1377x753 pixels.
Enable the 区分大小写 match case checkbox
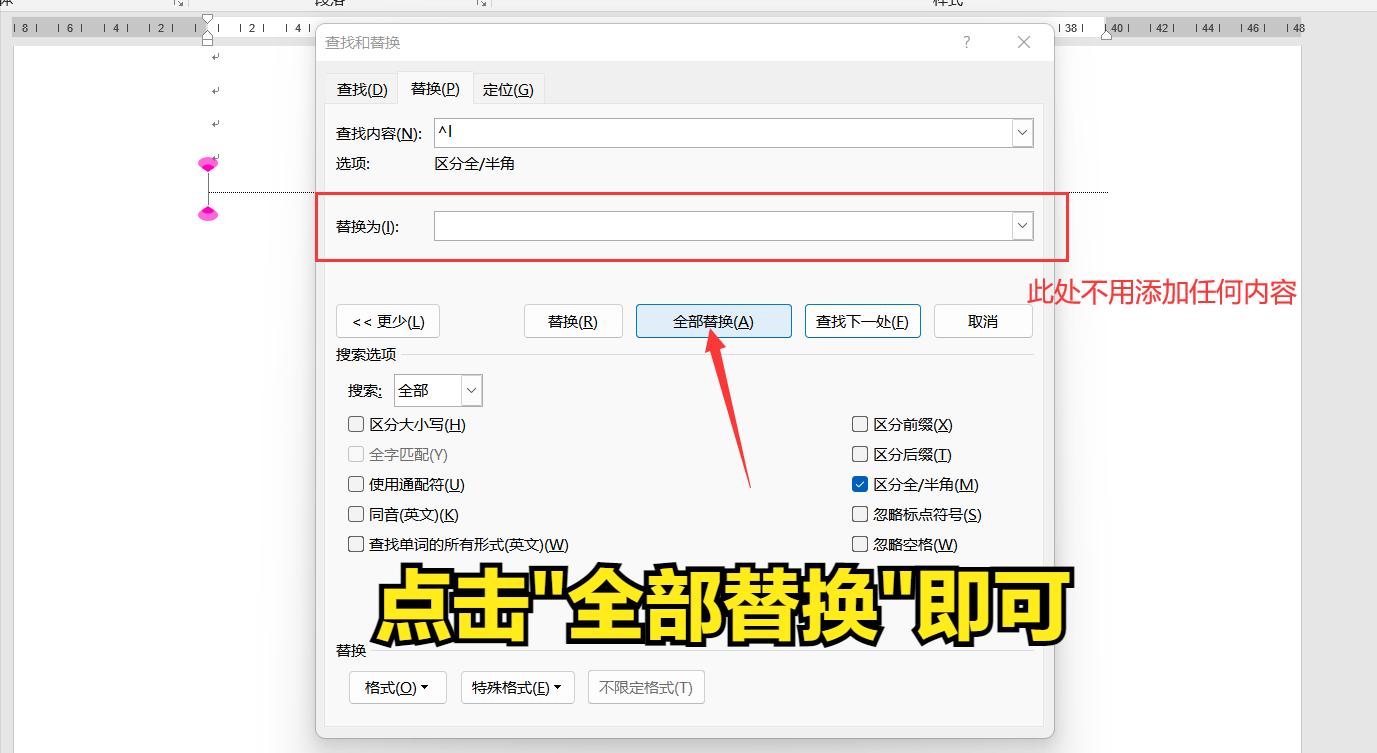[356, 424]
